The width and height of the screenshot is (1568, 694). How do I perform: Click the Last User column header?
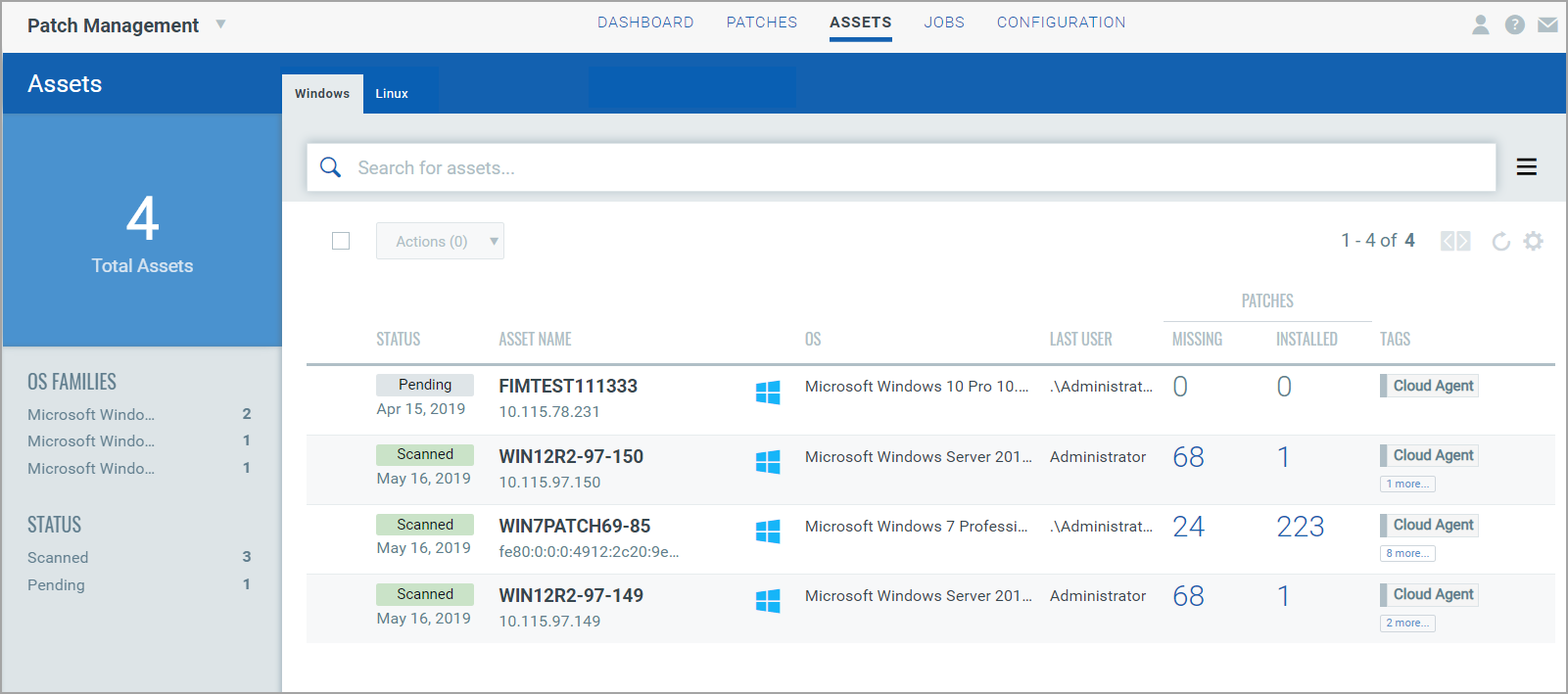click(x=1081, y=339)
